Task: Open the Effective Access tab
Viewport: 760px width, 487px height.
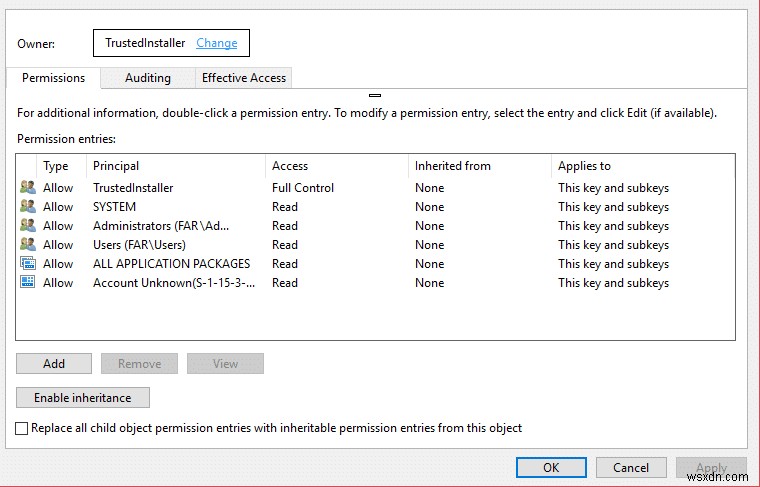Action: tap(244, 78)
